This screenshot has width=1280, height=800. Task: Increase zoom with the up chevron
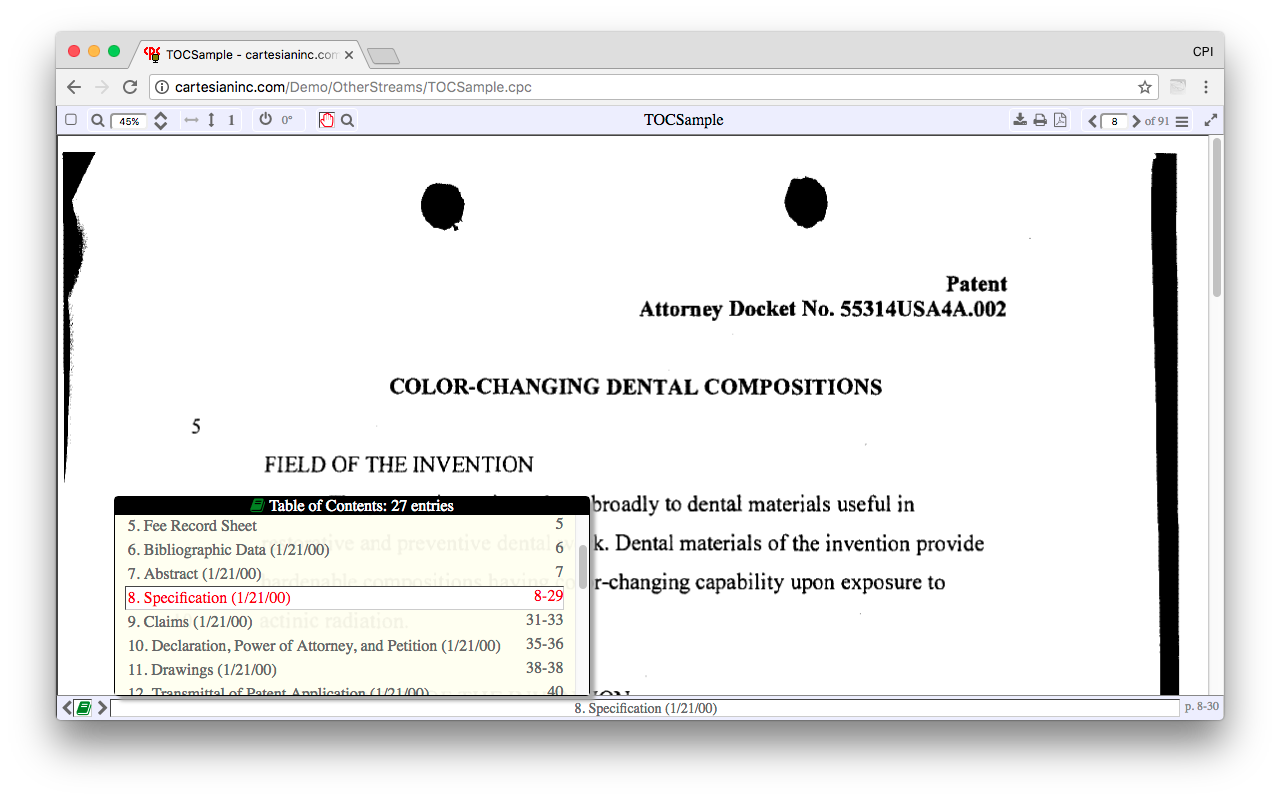[160, 115]
